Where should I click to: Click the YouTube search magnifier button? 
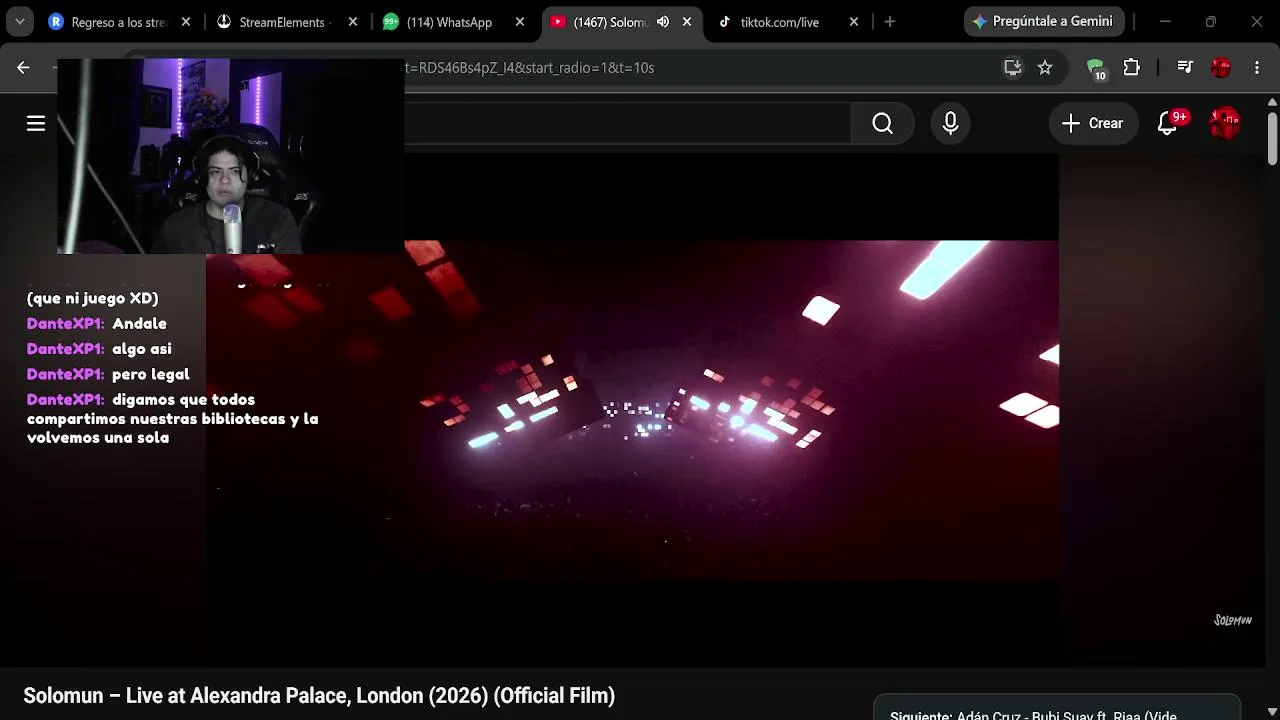click(x=882, y=123)
